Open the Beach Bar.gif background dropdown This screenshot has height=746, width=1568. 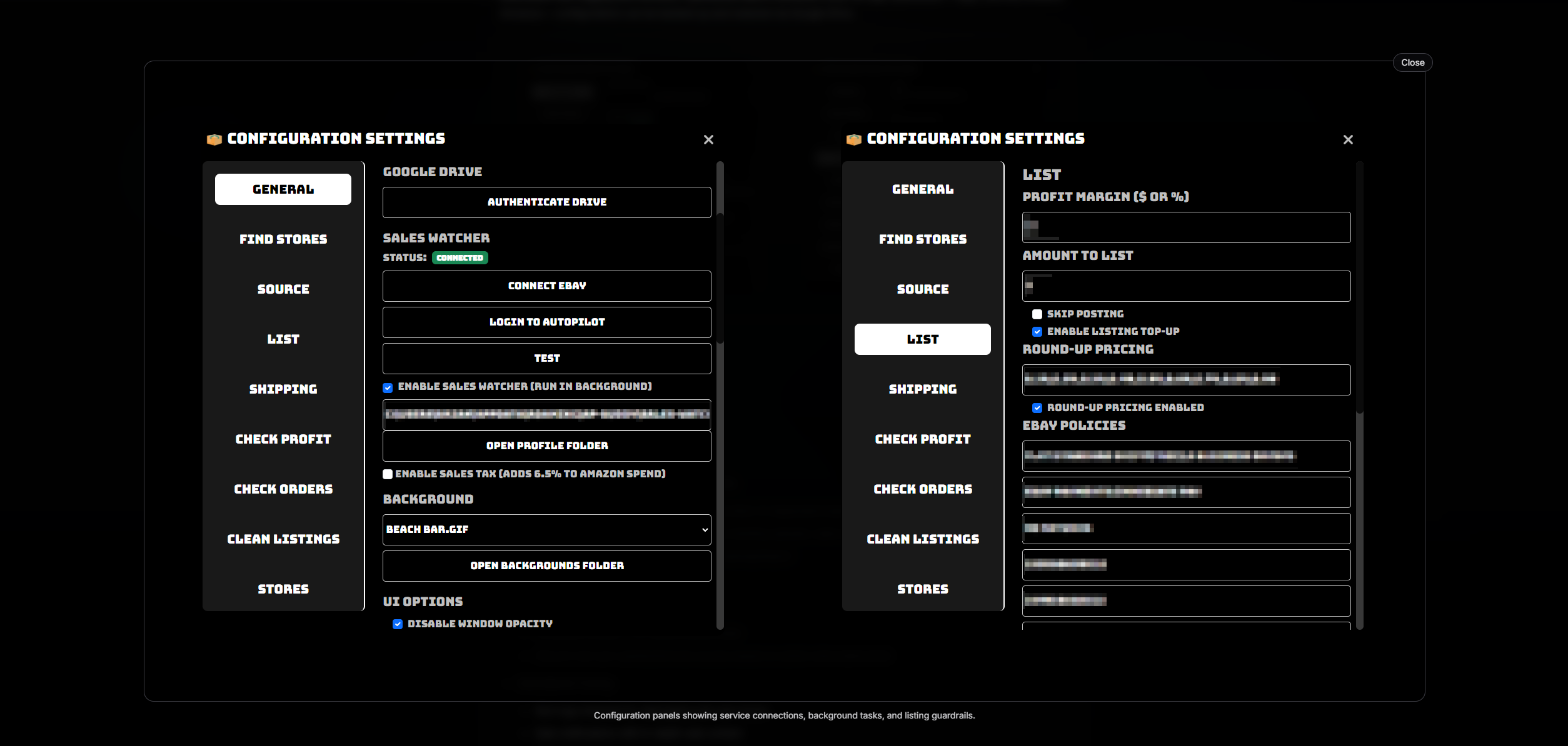[x=546, y=529]
